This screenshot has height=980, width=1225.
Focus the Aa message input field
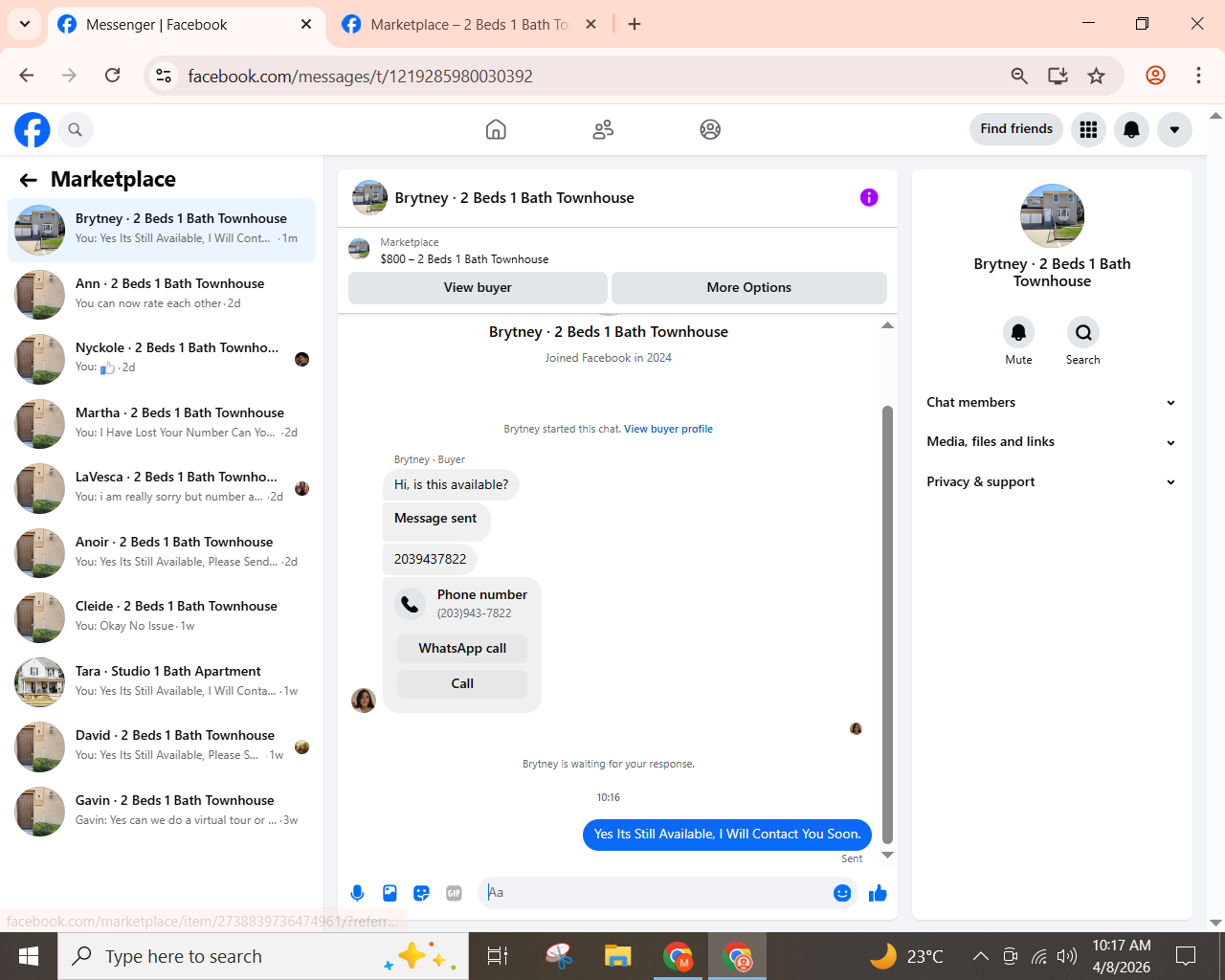(657, 893)
